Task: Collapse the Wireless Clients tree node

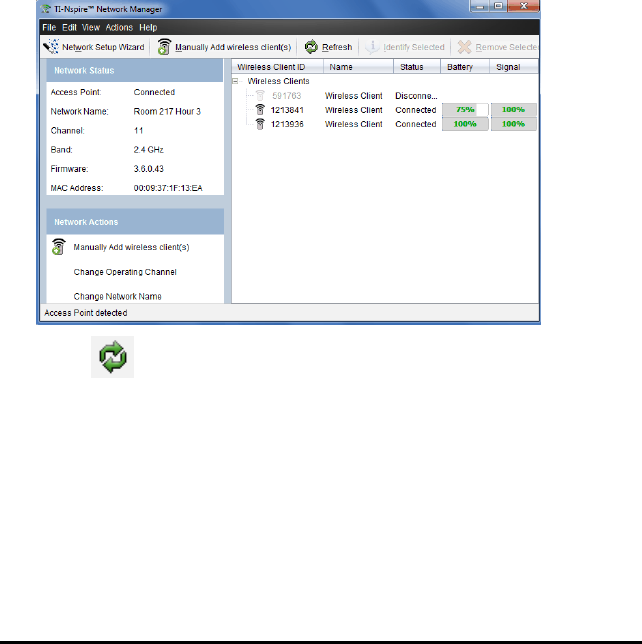Action: [x=235, y=81]
